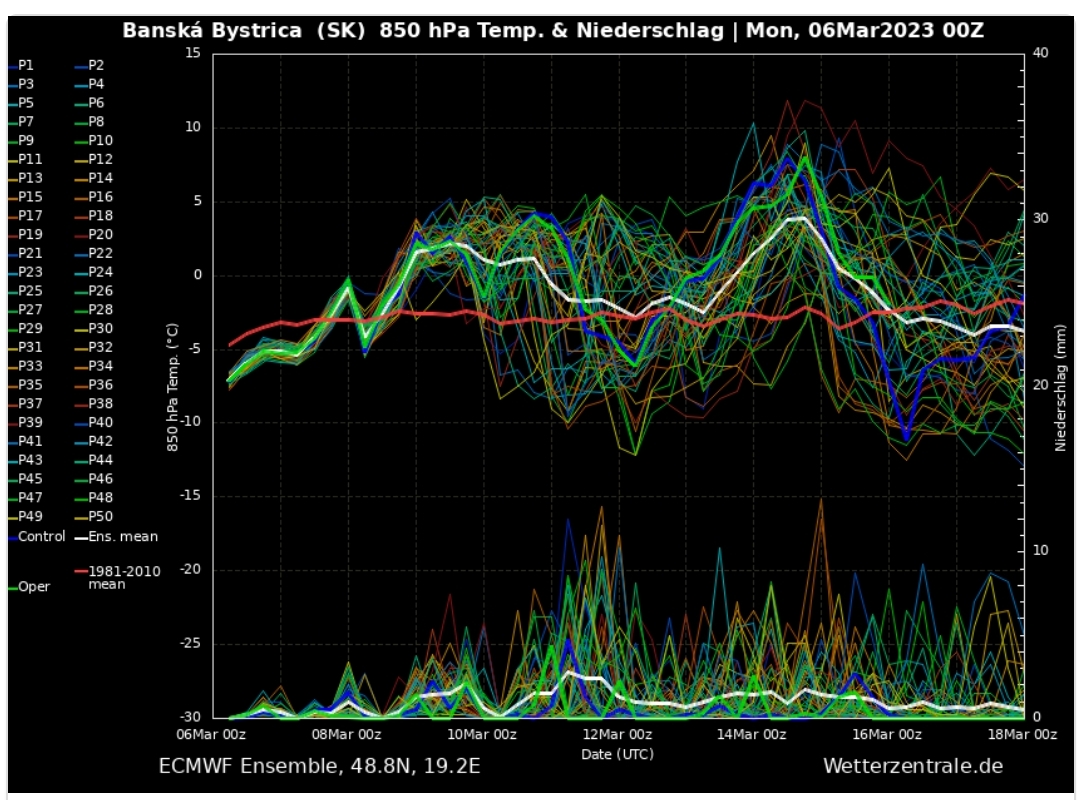Click ECMWF Ensemble, 48.8N, 19.2E caption
The height and width of the screenshot is (800, 1077).
point(319,766)
